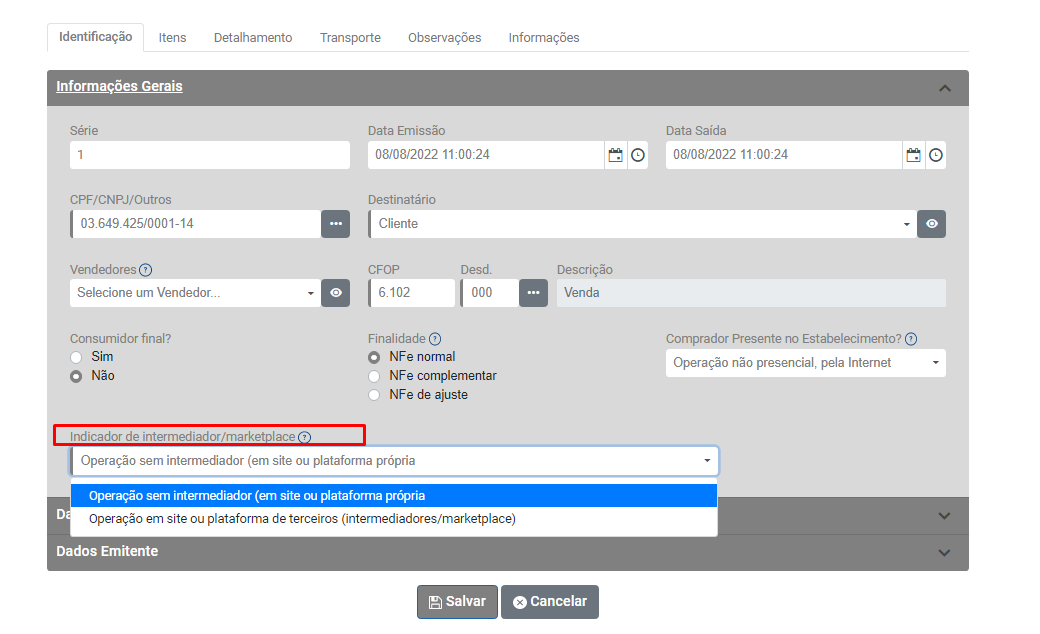Click the Cancelar button
Image resolution: width=1040 pixels, height=634 pixels.
point(549,602)
